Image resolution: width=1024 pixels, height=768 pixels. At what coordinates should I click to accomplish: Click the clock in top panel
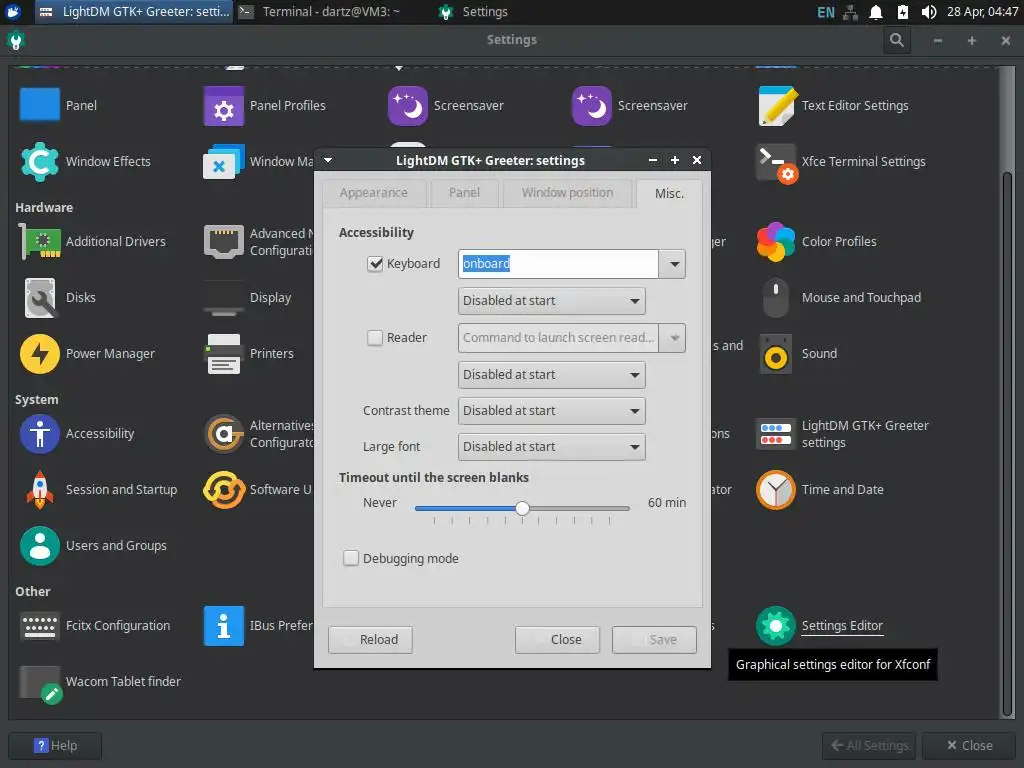(982, 12)
